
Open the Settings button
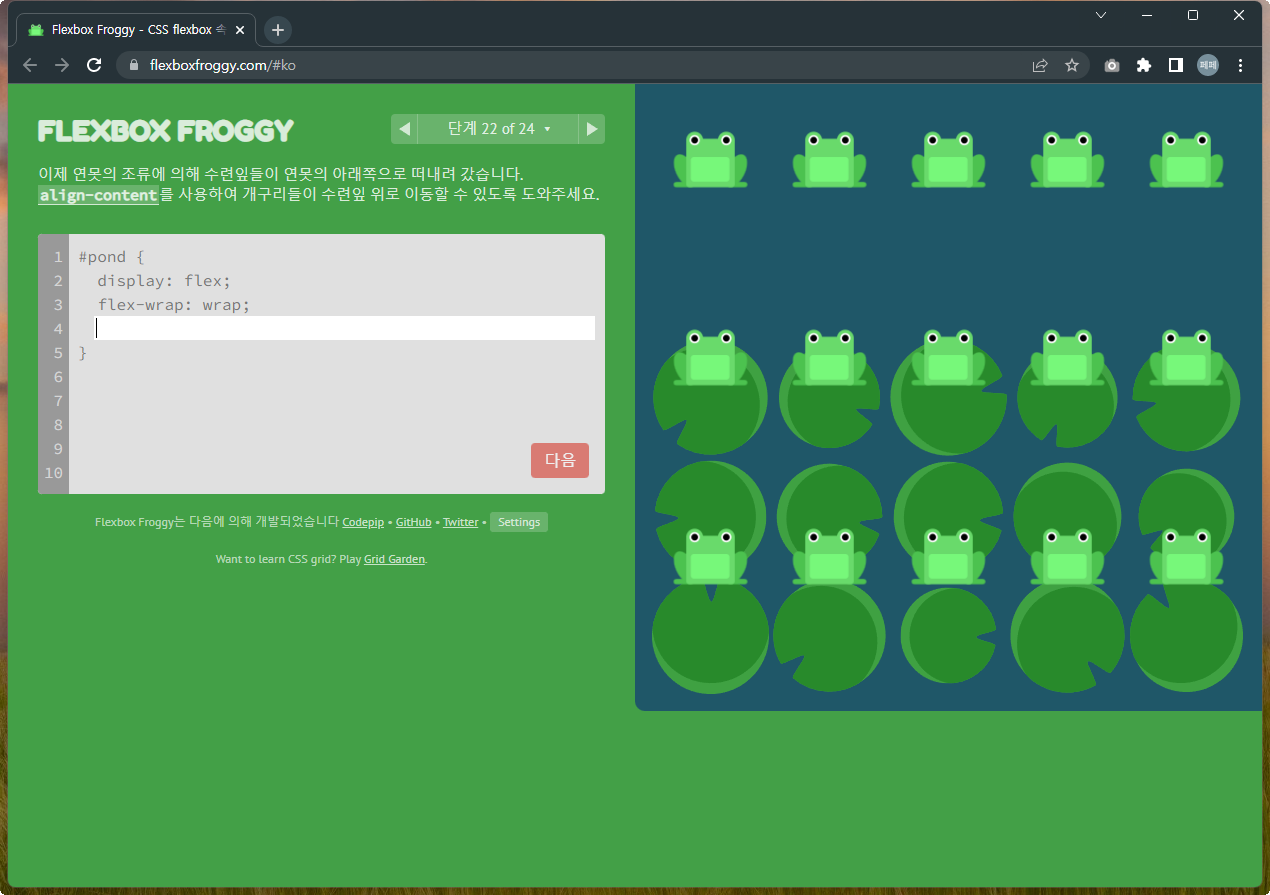click(x=519, y=522)
